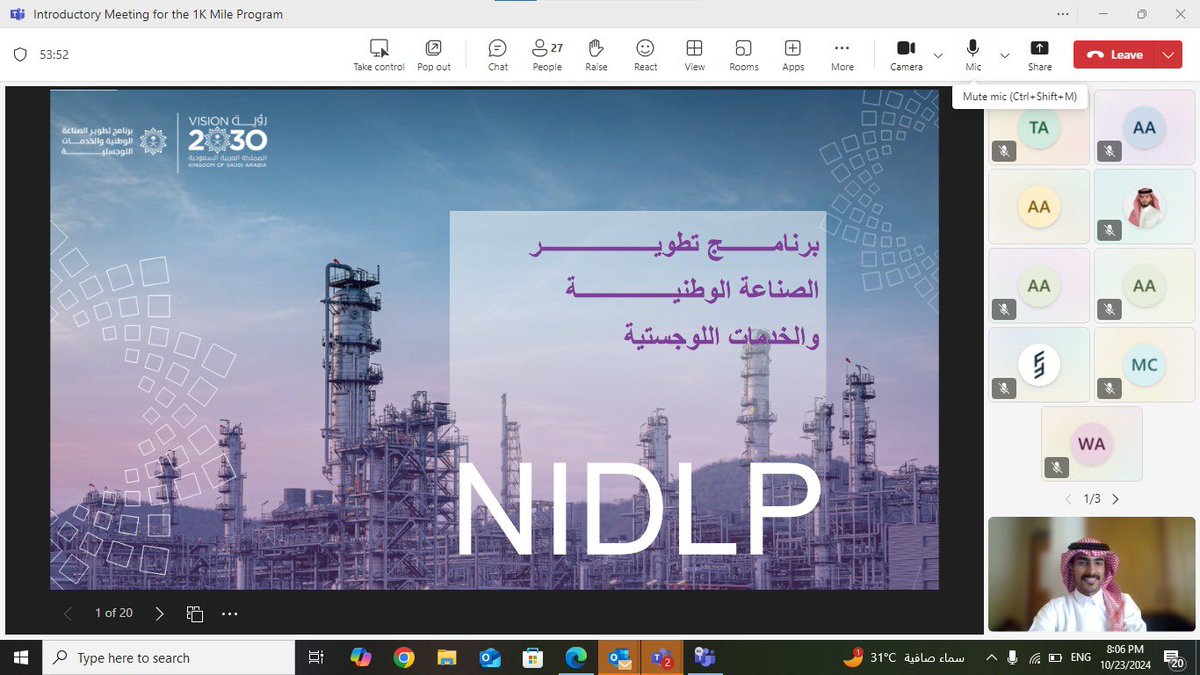Click muted mic icon on MC tile

(1110, 388)
